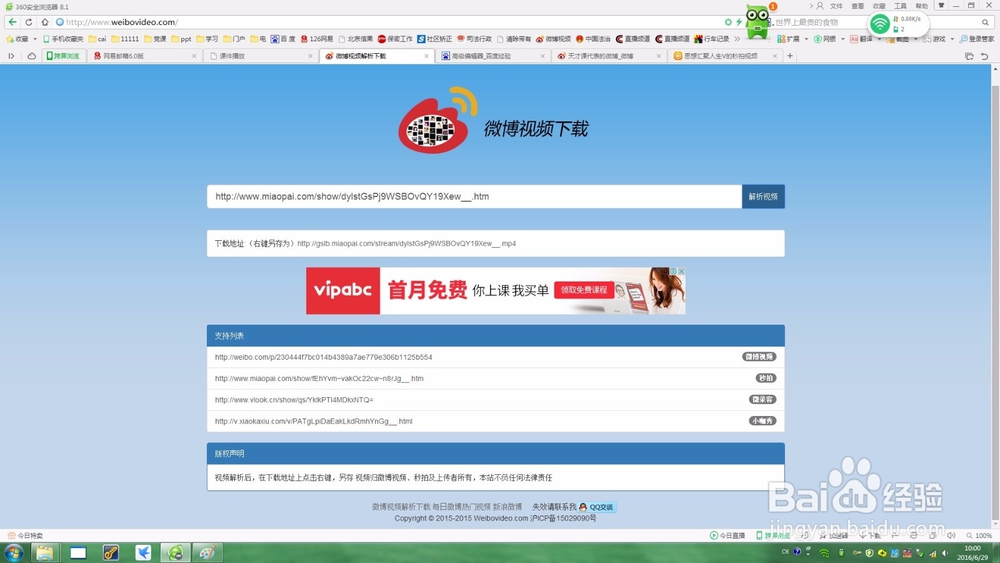
Task: Click the green lightning speed-mode icon
Action: (x=739, y=22)
